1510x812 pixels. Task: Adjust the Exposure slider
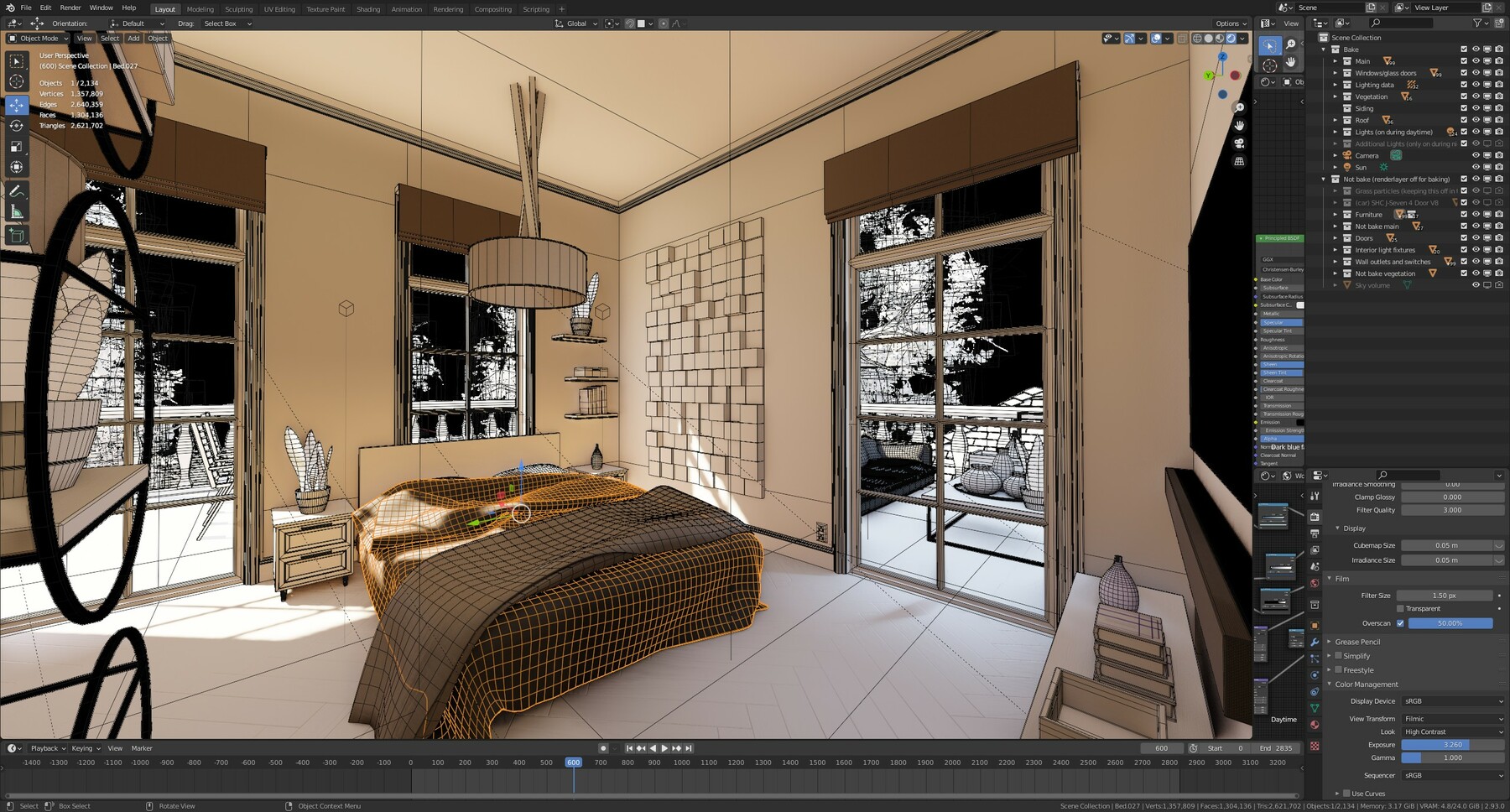[x=1453, y=745]
